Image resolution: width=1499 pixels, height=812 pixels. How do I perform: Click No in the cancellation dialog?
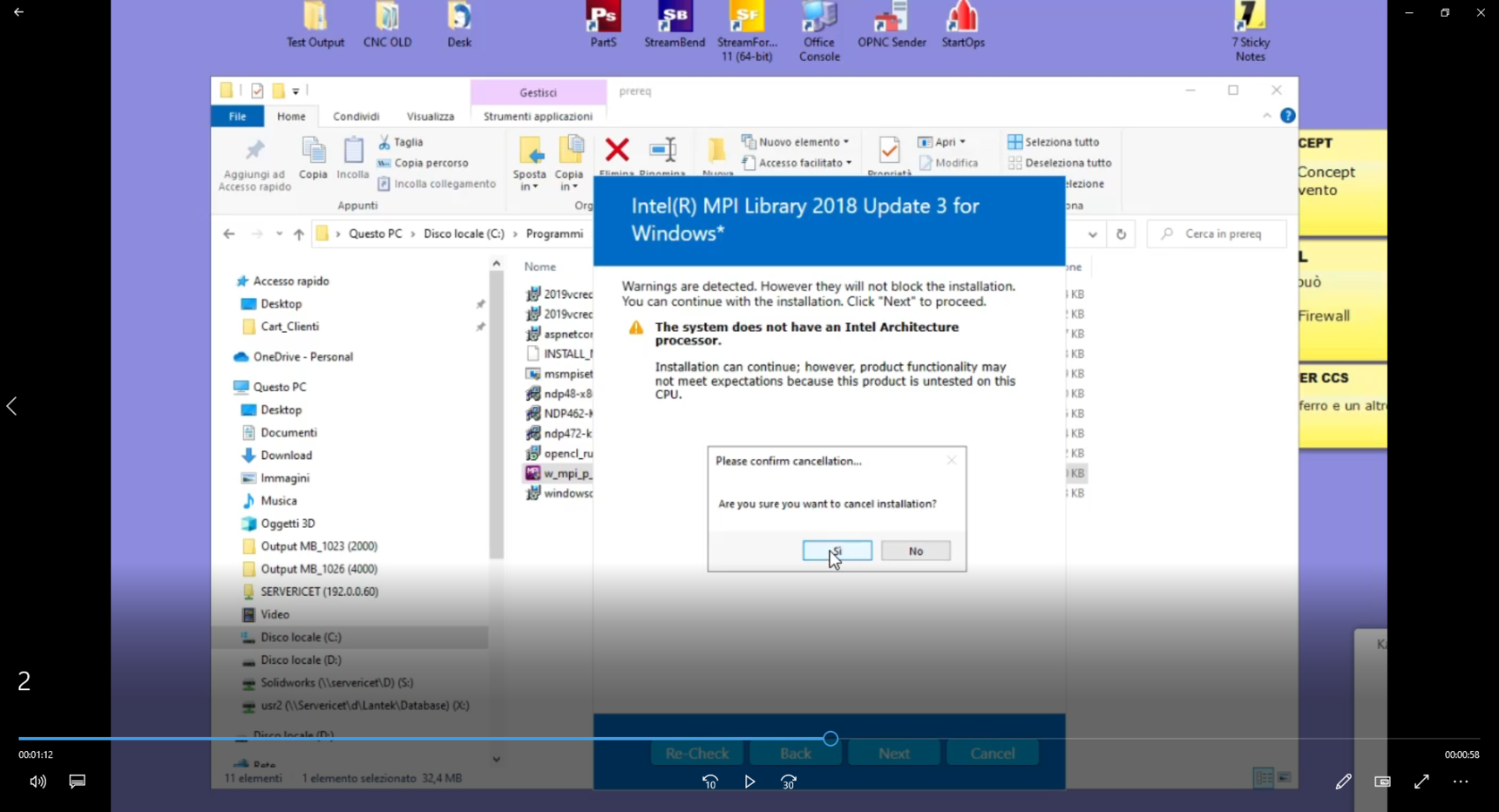tap(915, 551)
